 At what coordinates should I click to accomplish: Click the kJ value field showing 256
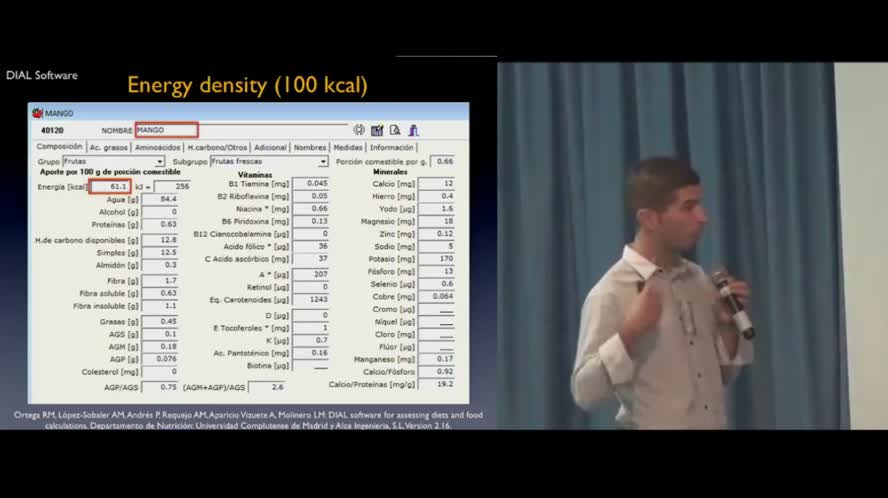point(172,186)
